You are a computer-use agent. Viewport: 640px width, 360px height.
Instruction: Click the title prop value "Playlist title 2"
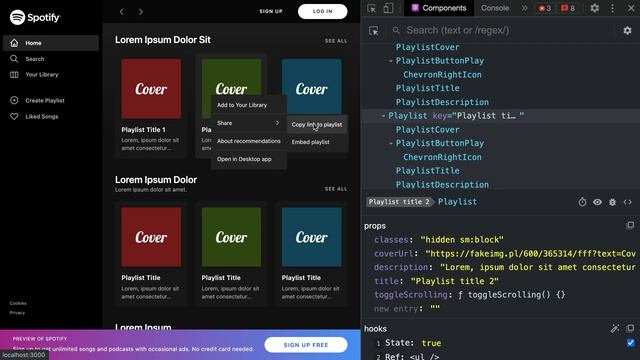[454, 281]
